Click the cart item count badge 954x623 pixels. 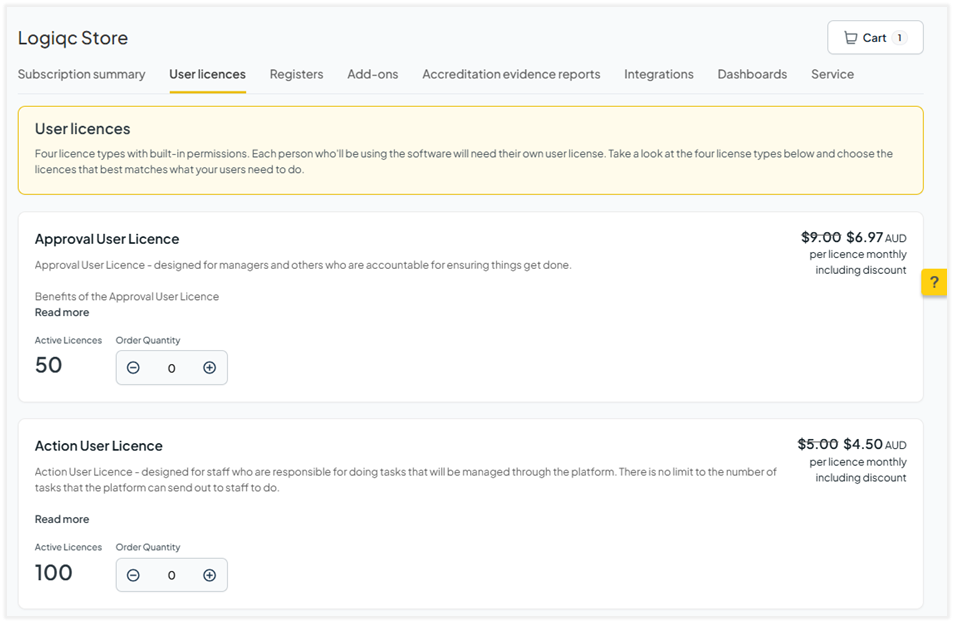point(899,38)
